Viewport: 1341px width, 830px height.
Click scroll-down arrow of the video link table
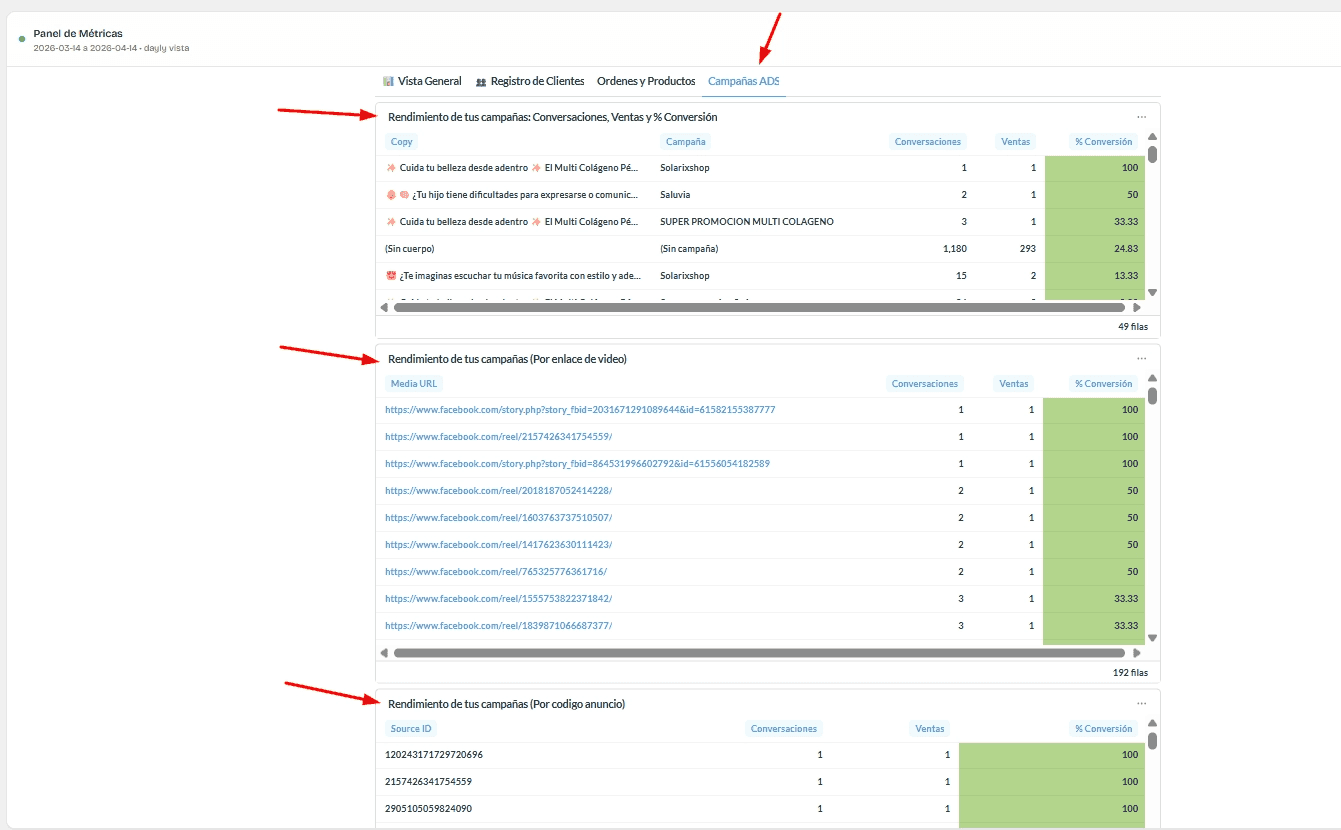(x=1152, y=637)
